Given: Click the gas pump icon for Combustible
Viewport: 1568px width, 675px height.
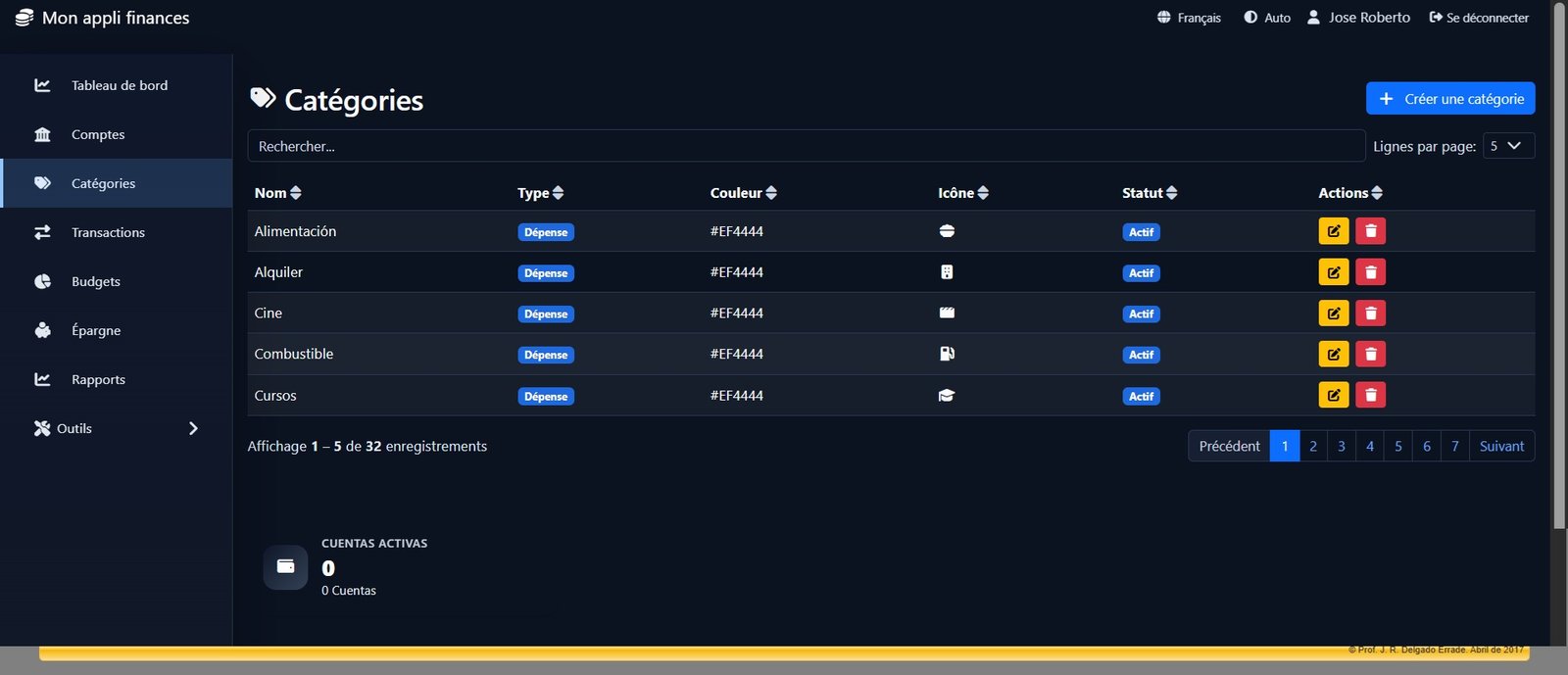Looking at the screenshot, I should pyautogui.click(x=947, y=354).
